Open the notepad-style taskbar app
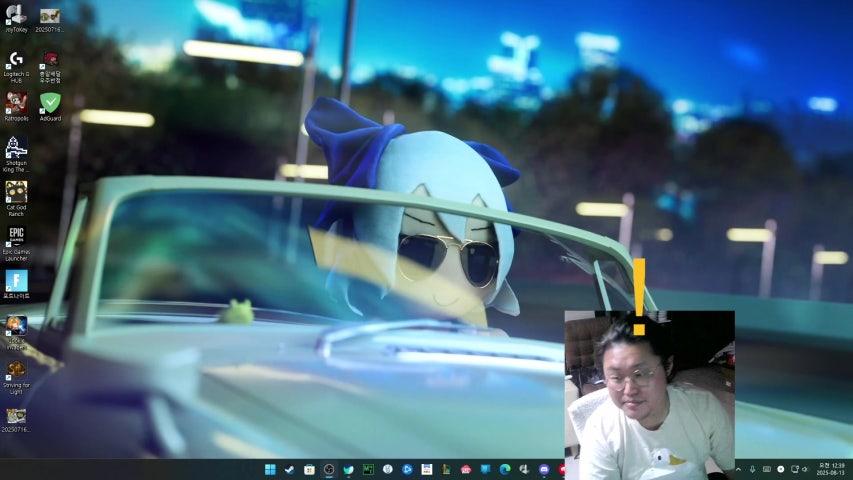 click(x=426, y=469)
